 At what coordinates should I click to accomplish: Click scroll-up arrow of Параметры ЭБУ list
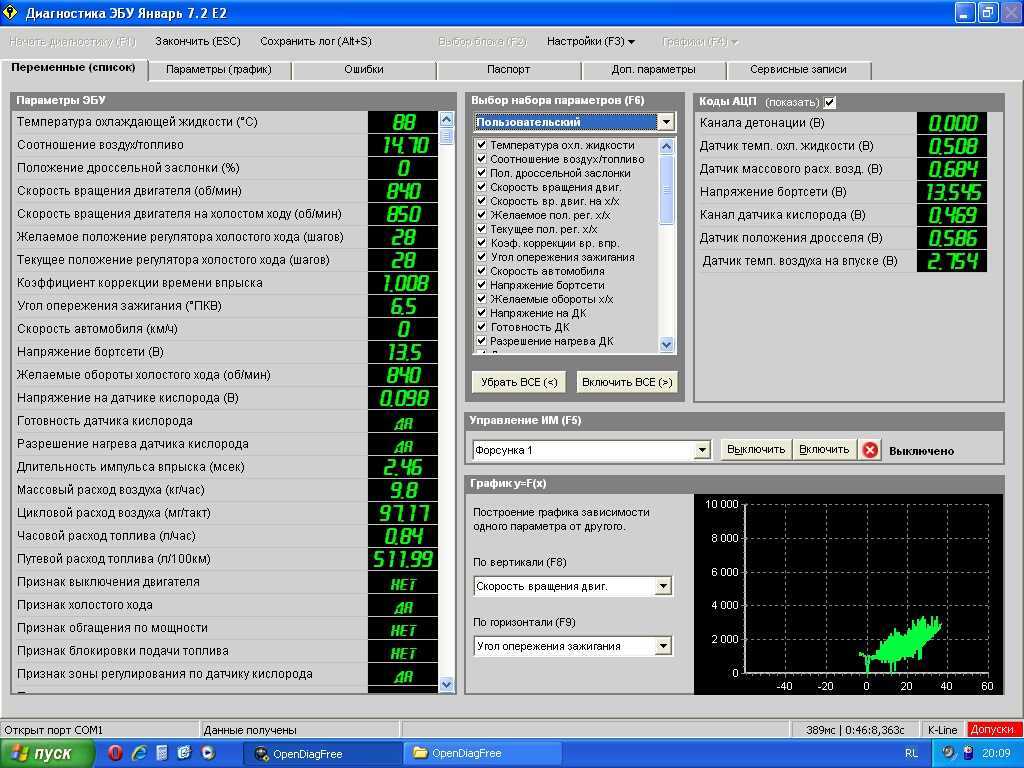point(447,120)
